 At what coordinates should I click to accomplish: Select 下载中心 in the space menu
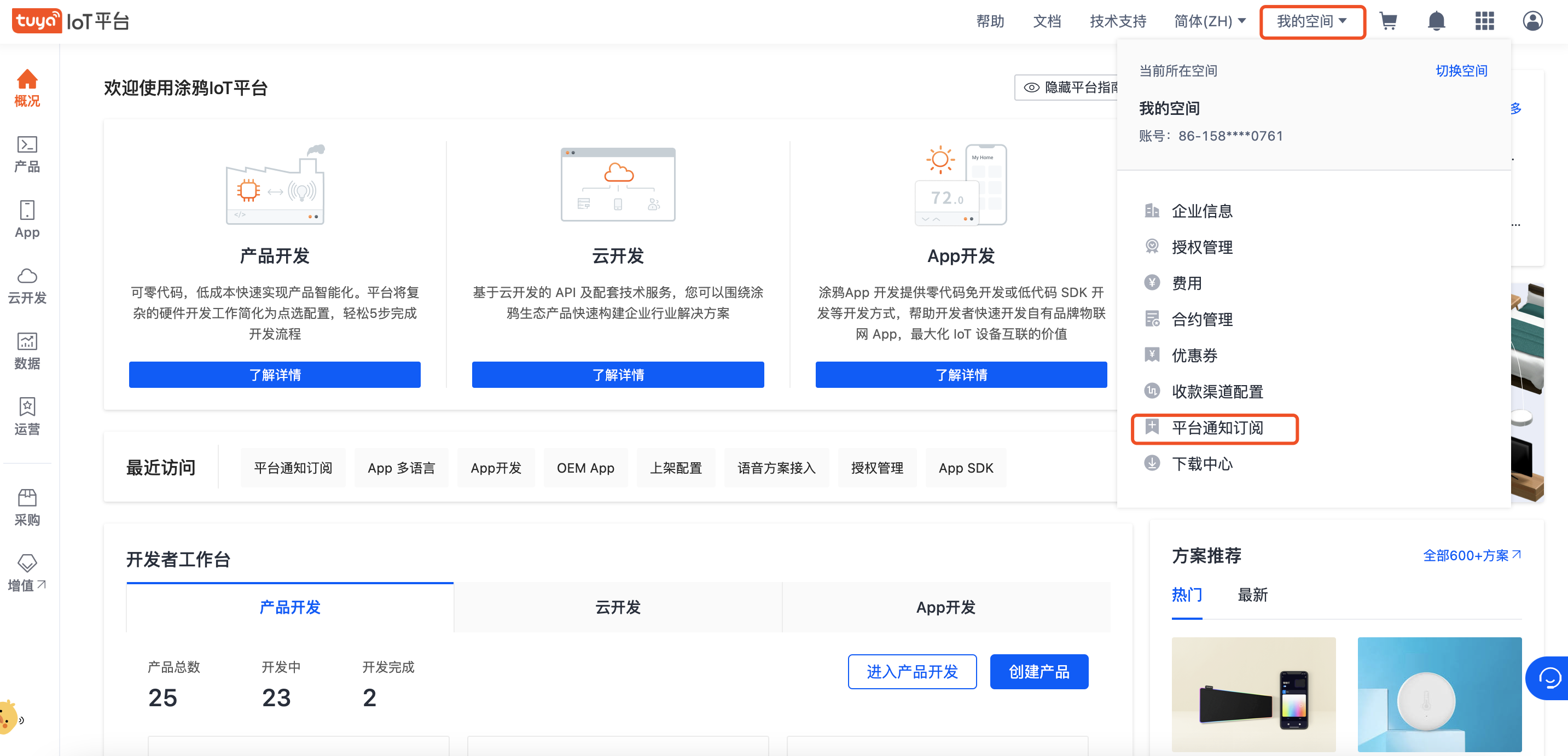coord(1202,463)
